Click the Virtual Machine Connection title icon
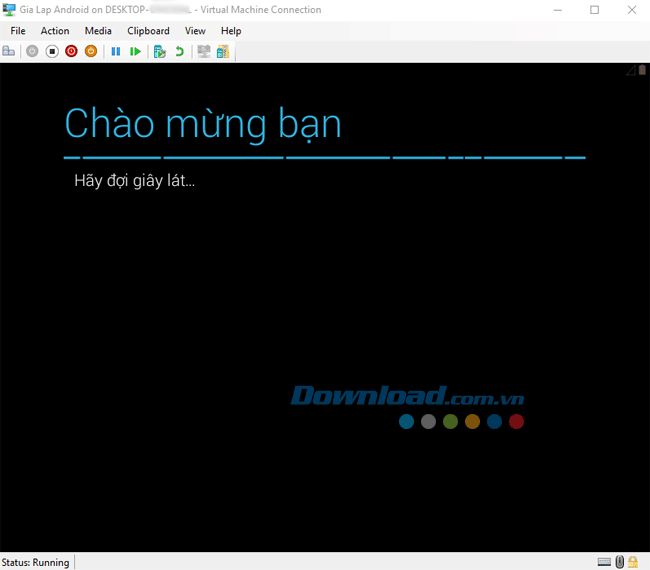 [x=9, y=10]
